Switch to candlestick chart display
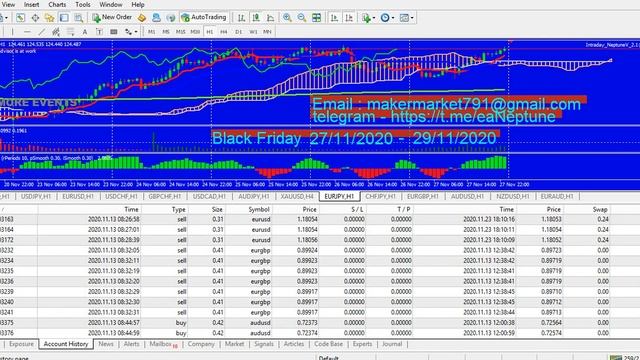Image resolution: width=640 pixels, height=360 pixels. tap(256, 18)
